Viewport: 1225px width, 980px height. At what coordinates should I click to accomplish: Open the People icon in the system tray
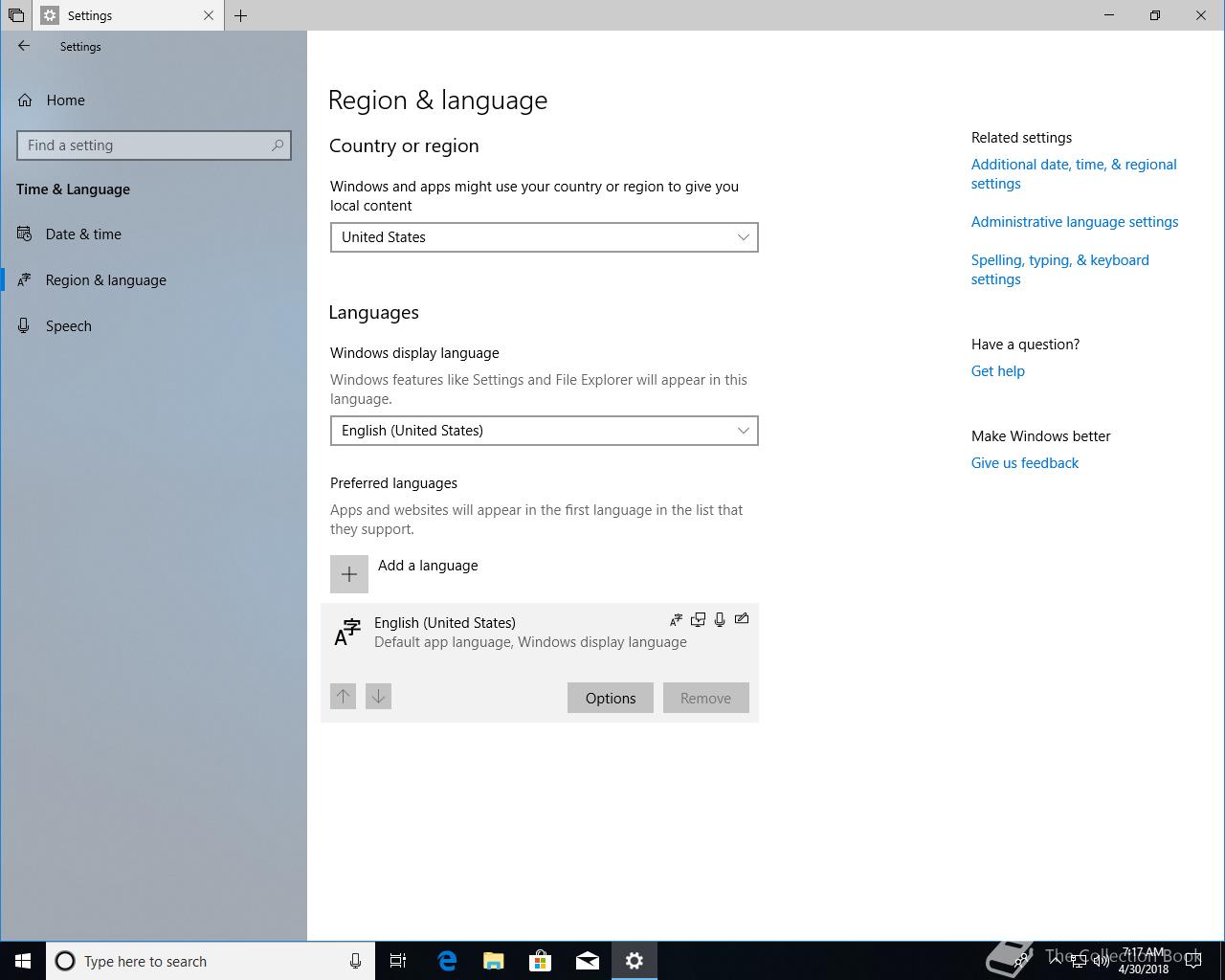click(1022, 961)
